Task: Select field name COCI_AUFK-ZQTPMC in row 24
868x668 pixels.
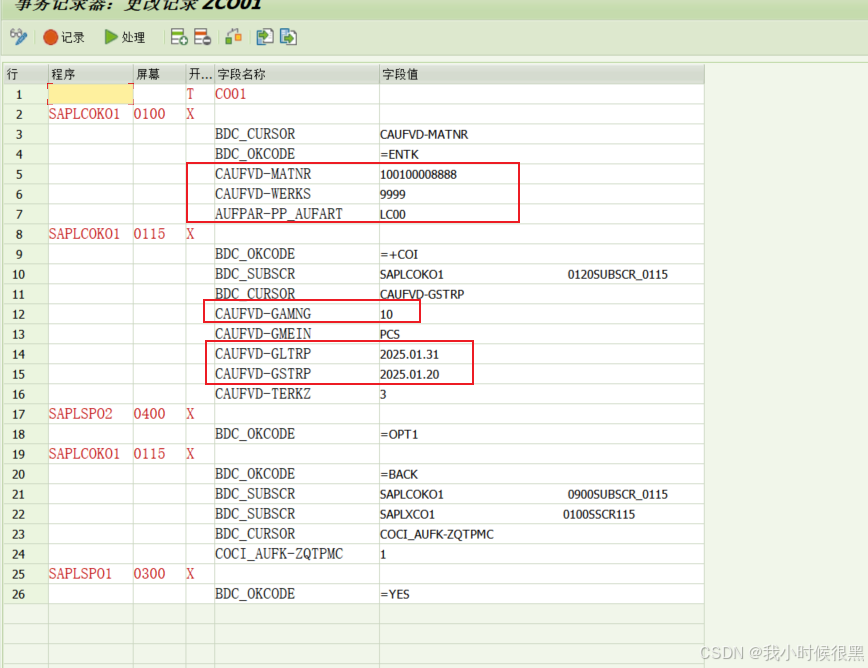Action: tap(278, 554)
